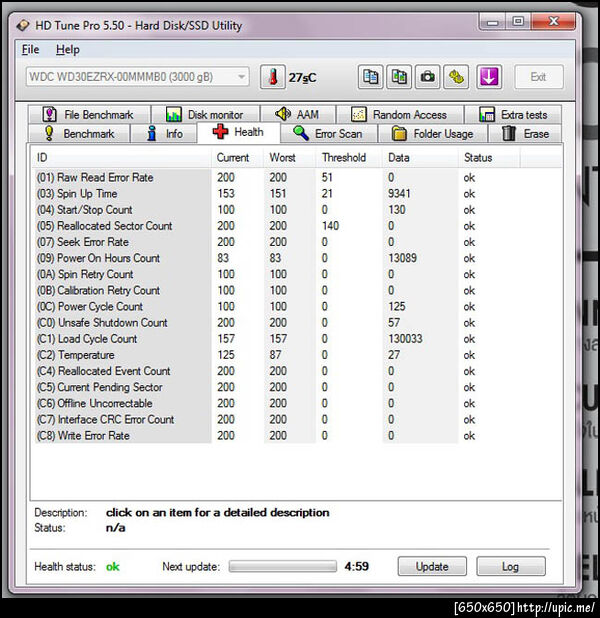600x618 pixels.
Task: Click the Status column header
Action: 489,158
